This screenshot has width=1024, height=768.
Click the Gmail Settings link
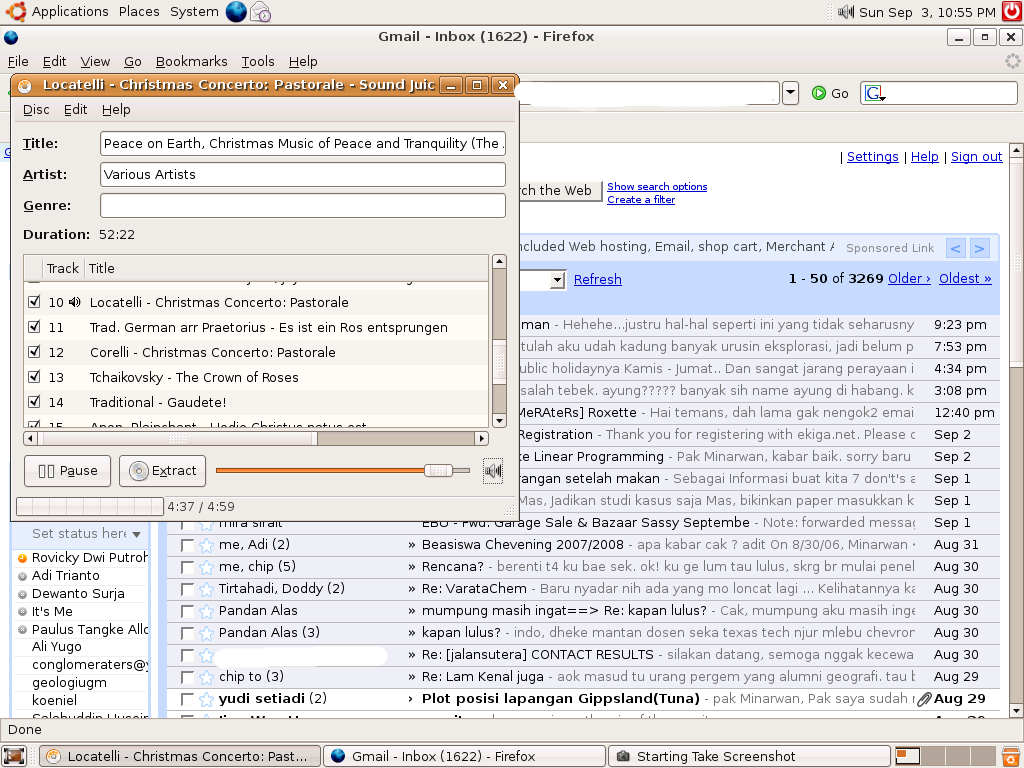pyautogui.click(x=872, y=157)
